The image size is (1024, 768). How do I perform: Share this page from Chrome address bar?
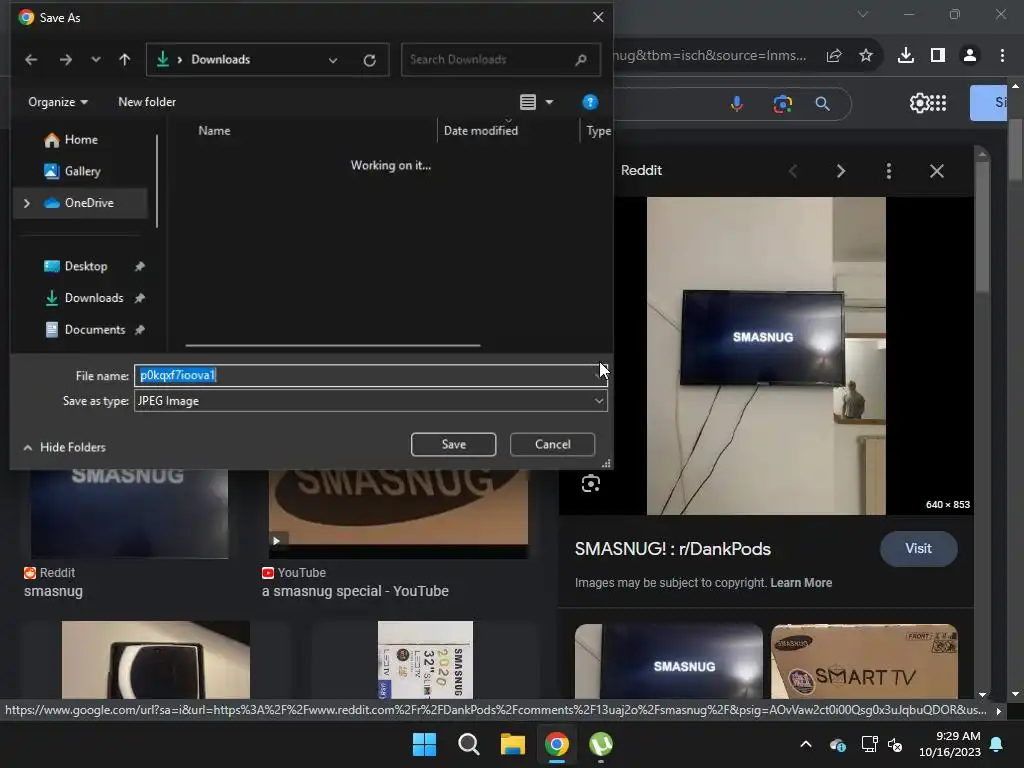click(834, 56)
